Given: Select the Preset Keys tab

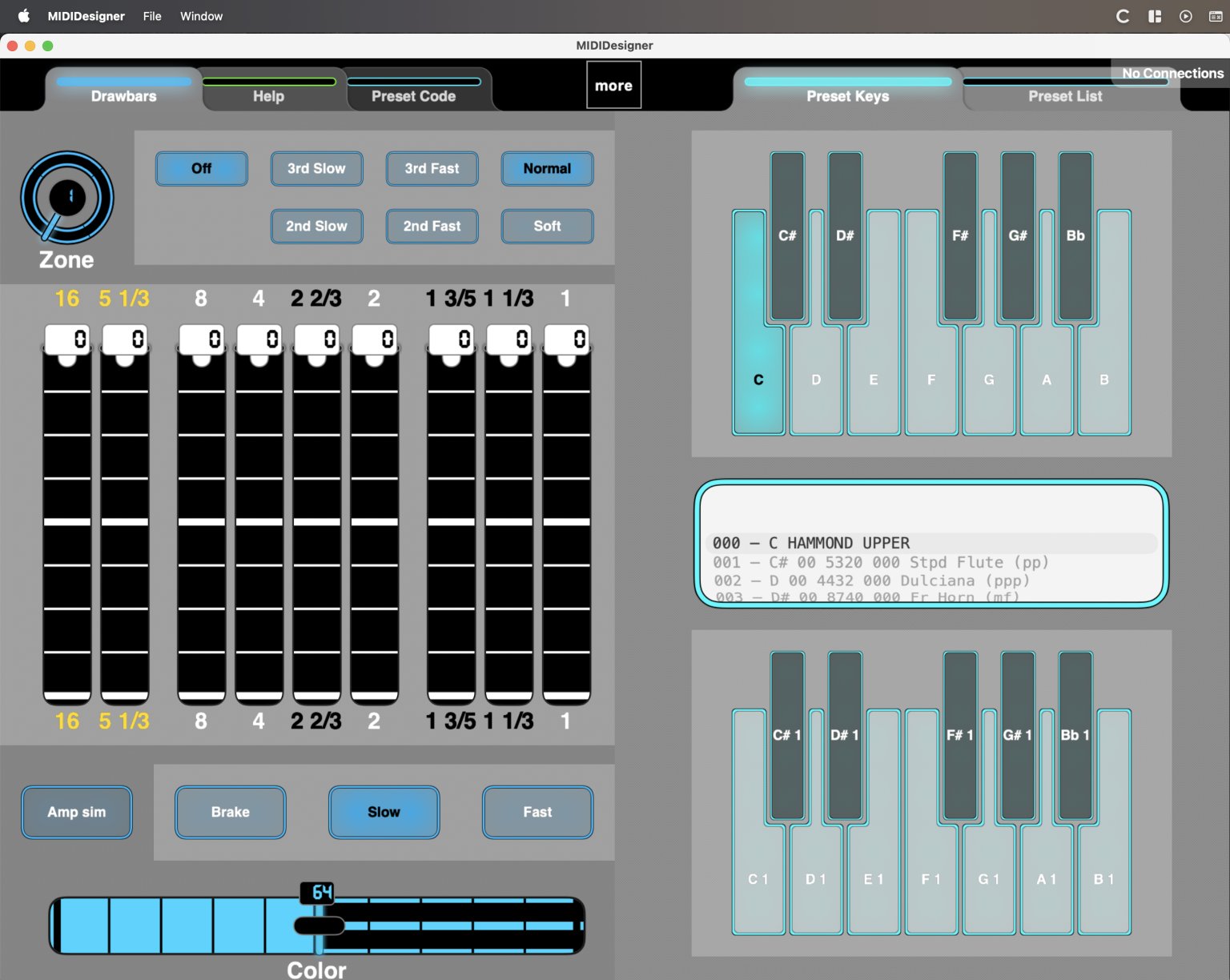Looking at the screenshot, I should [848, 90].
